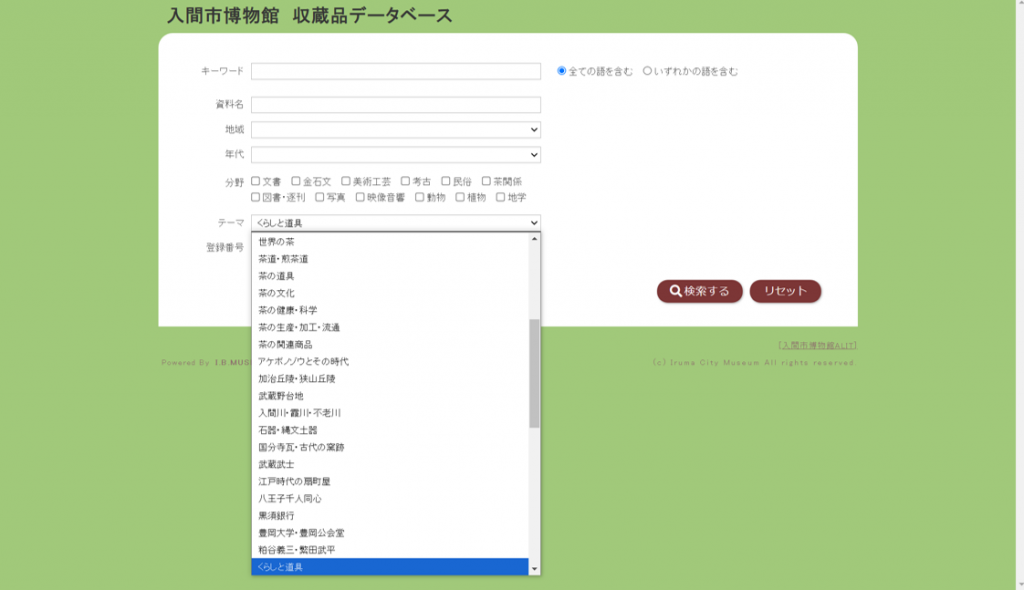Toggle the 茶関係 checkbox
The width and height of the screenshot is (1024, 590).
click(x=486, y=181)
